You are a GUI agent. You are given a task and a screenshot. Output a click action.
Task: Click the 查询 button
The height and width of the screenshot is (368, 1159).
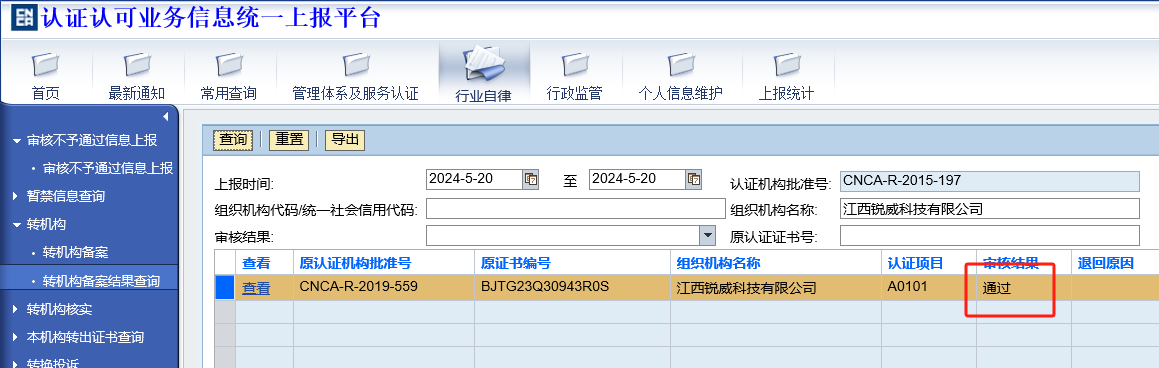click(x=234, y=140)
